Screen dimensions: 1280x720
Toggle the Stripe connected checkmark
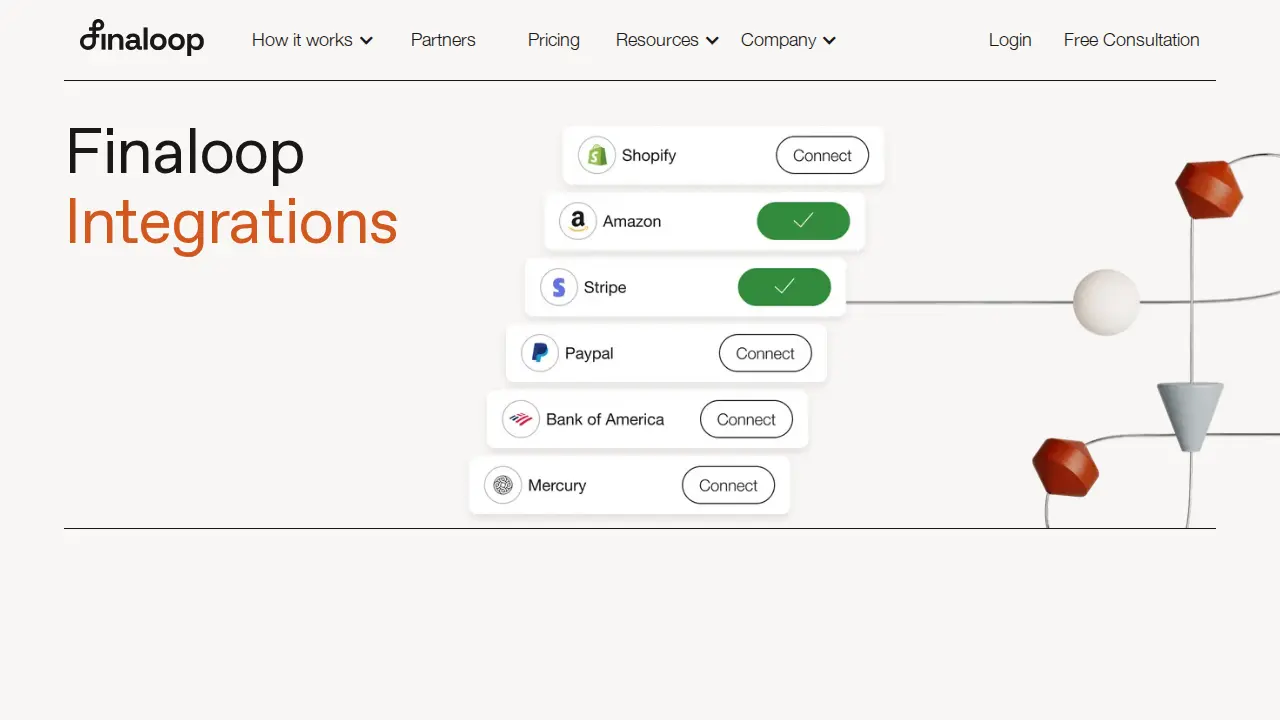(784, 287)
